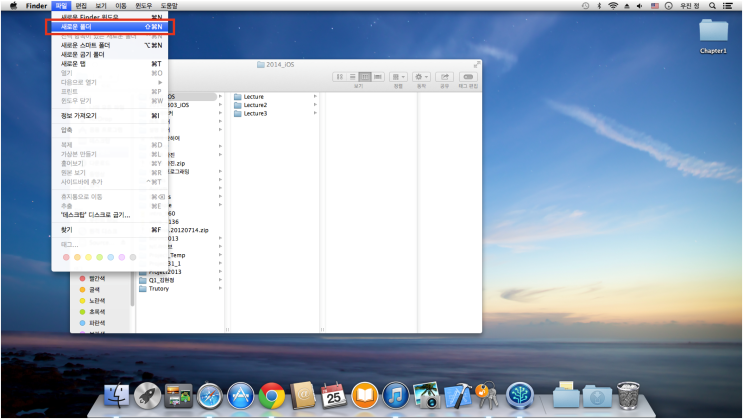The image size is (743, 419).
Task: Launch Xcode from the Dock
Action: pos(458,396)
